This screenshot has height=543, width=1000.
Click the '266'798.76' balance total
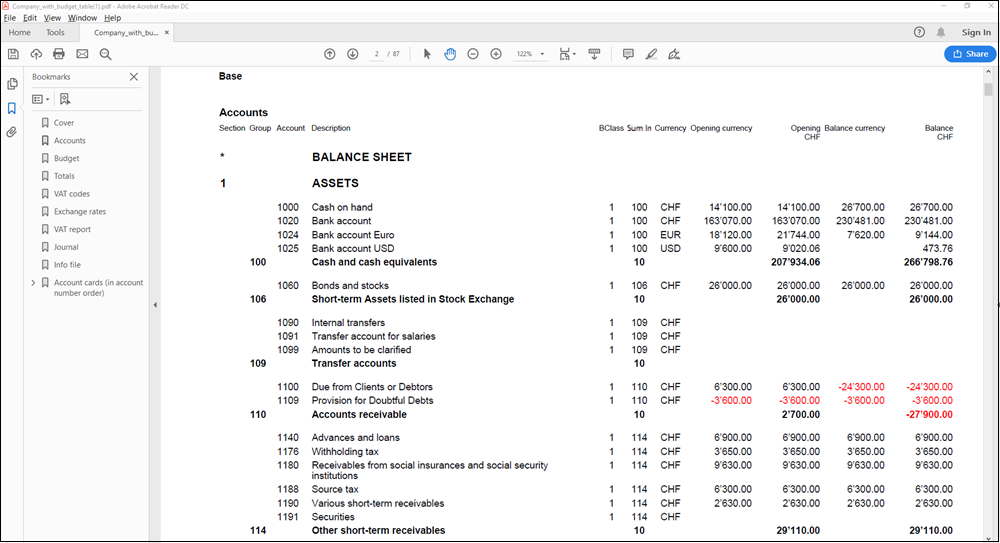pos(929,262)
